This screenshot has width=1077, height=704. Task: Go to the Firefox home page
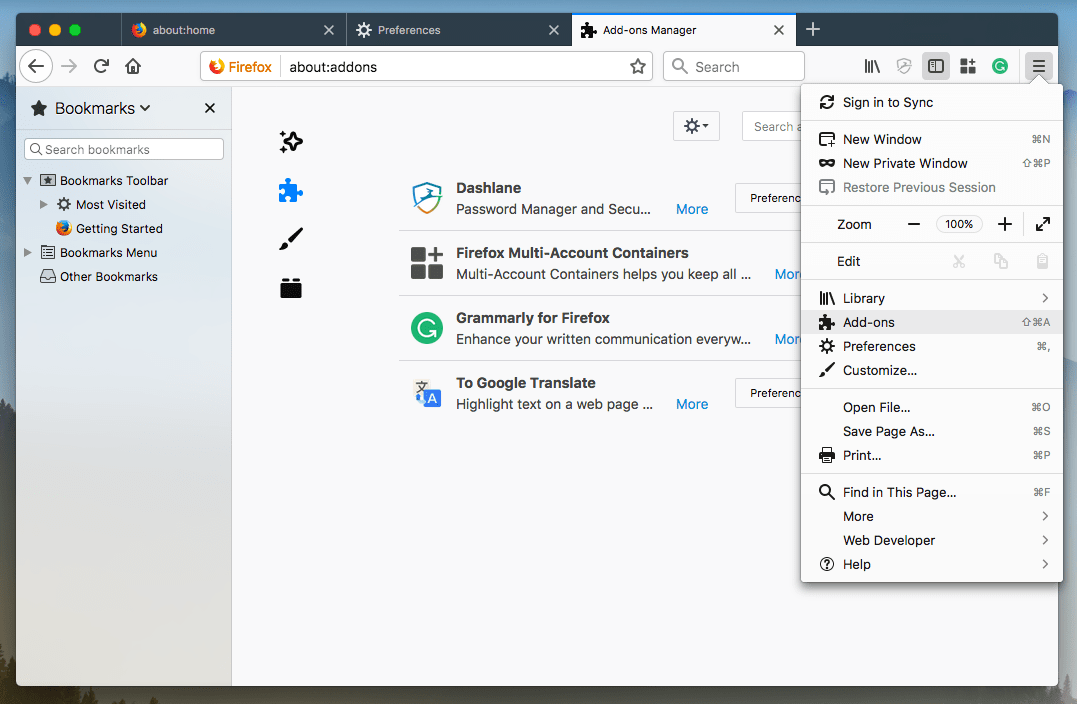pos(133,67)
